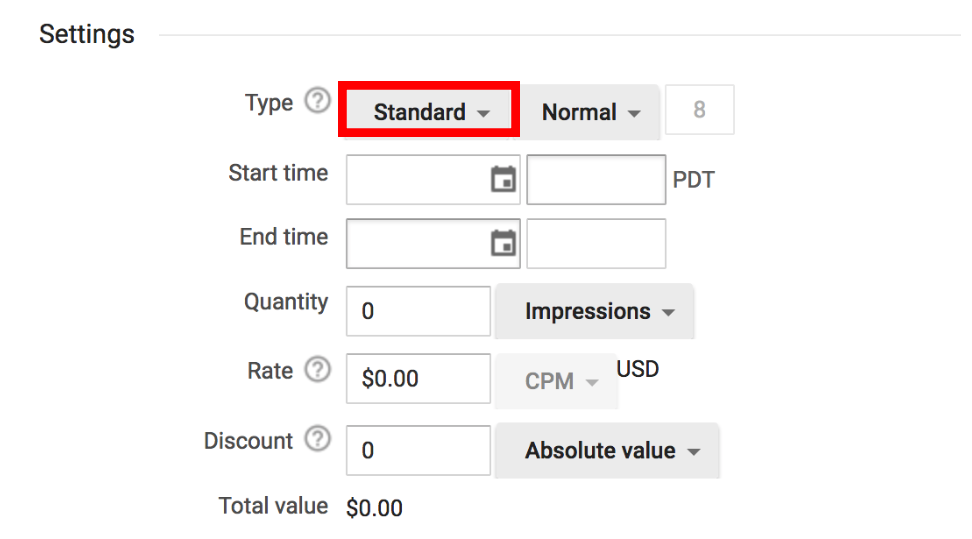Screen dimensions: 972x539
Task: Click the Start time date field
Action: coord(433,179)
